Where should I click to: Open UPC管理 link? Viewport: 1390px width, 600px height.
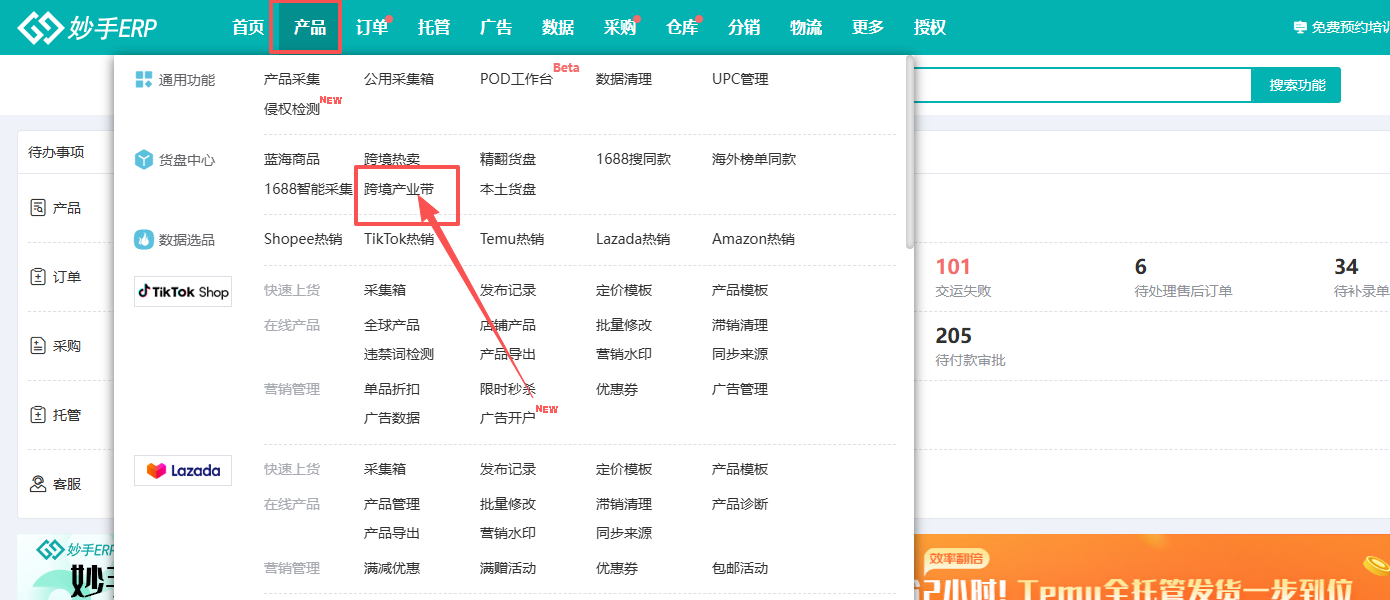click(740, 79)
